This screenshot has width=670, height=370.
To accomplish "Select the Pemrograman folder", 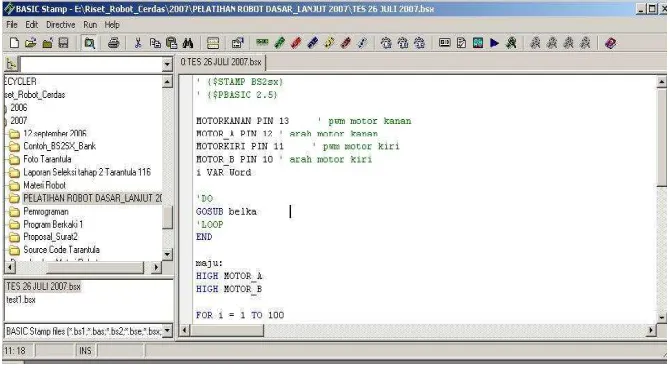I will [45, 211].
